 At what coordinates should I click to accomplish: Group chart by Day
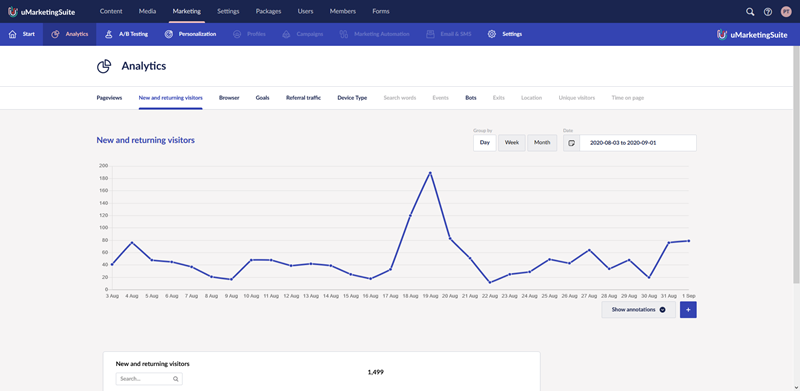coord(485,143)
